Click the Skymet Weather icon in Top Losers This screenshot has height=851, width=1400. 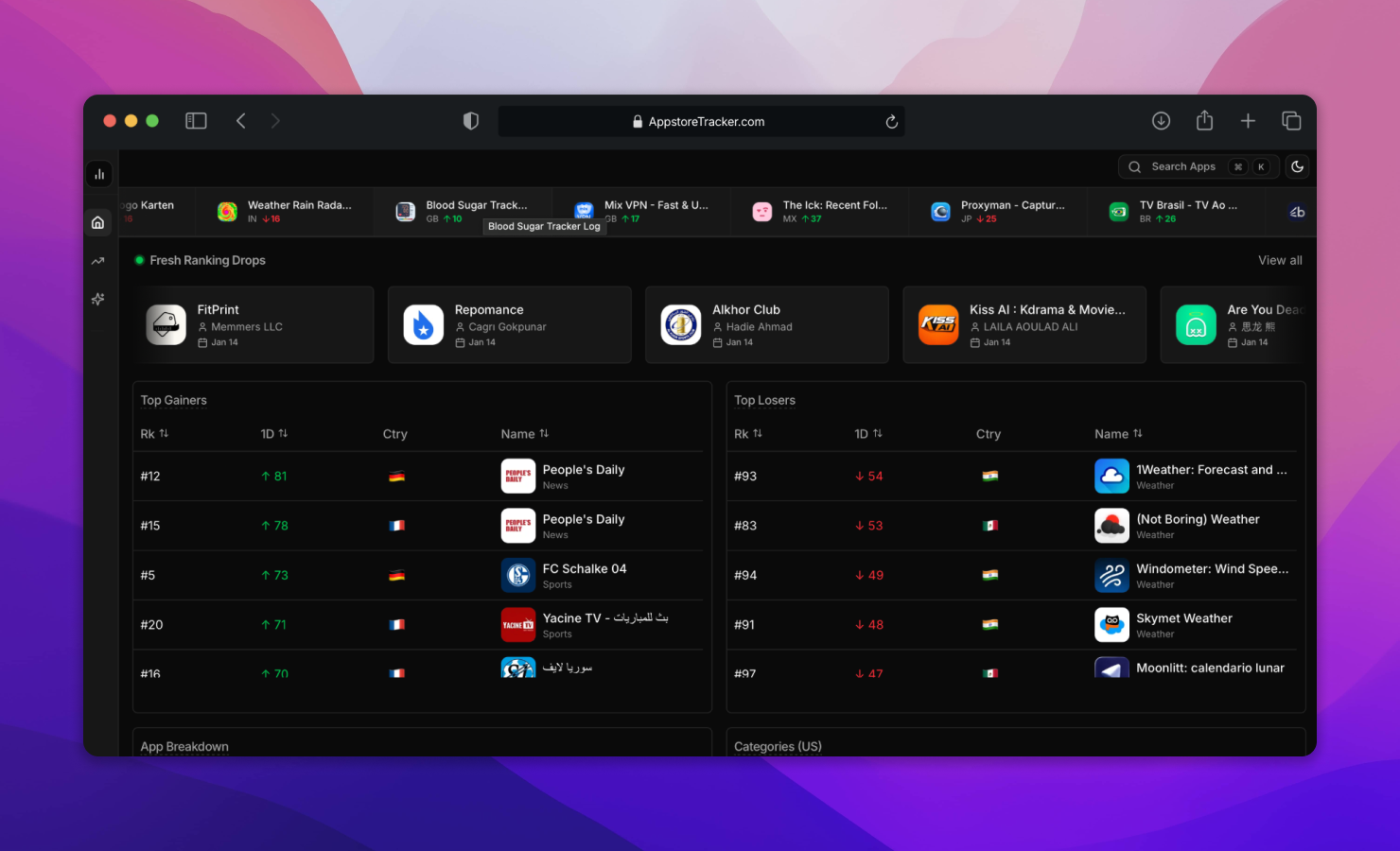click(x=1111, y=624)
